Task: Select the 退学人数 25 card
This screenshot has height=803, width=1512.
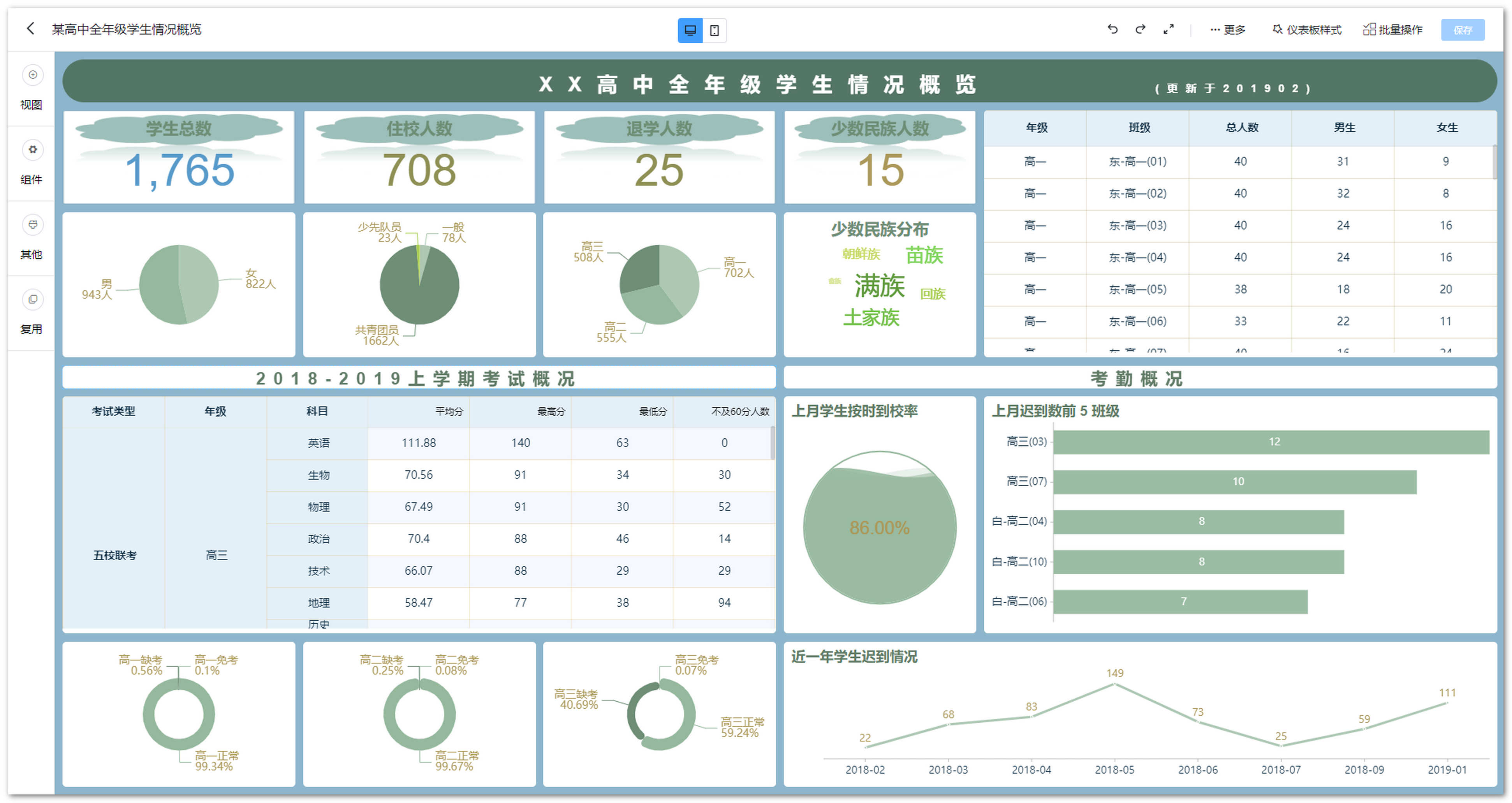Action: (x=659, y=157)
